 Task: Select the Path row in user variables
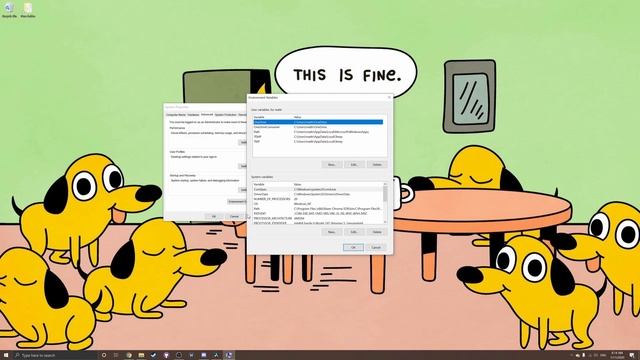[x=318, y=132]
